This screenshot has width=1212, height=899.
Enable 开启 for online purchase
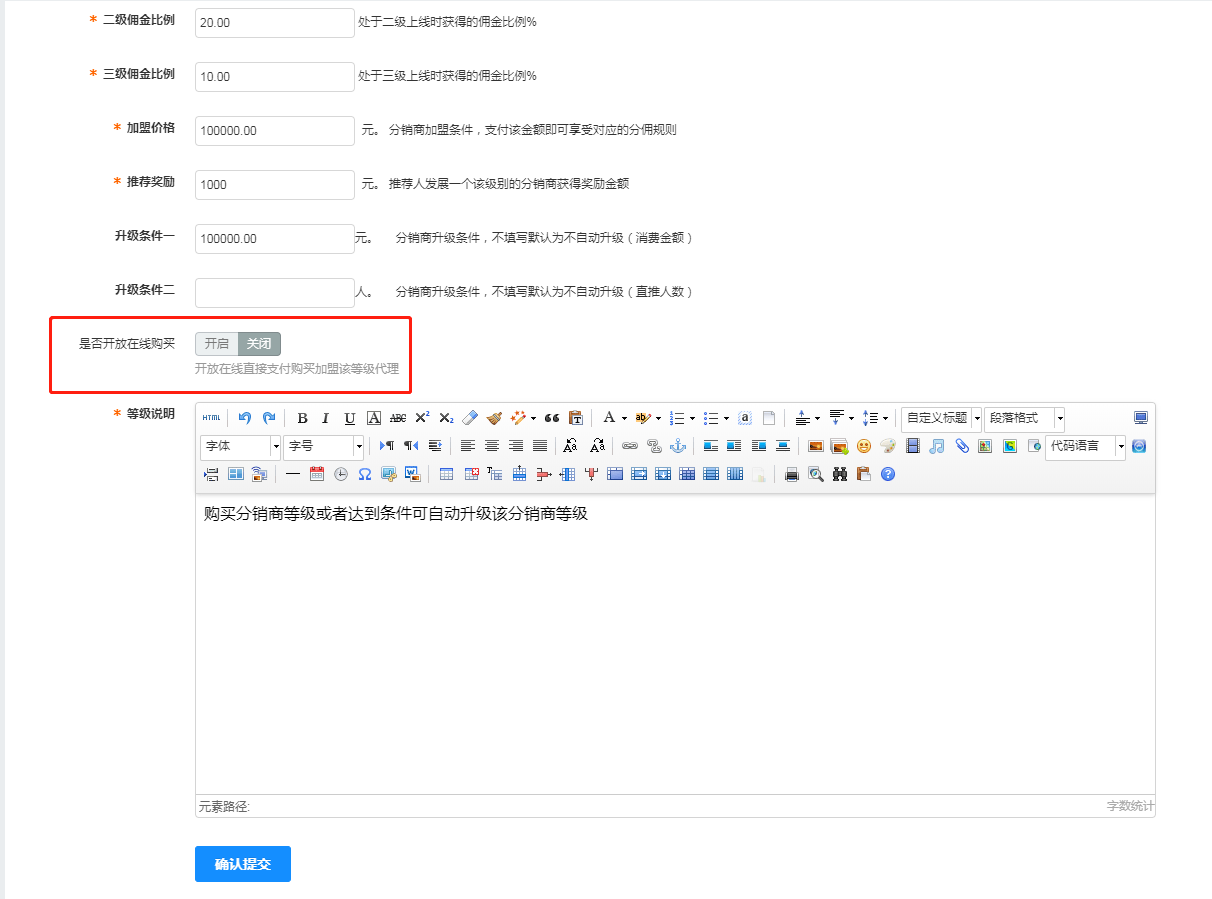(x=215, y=344)
